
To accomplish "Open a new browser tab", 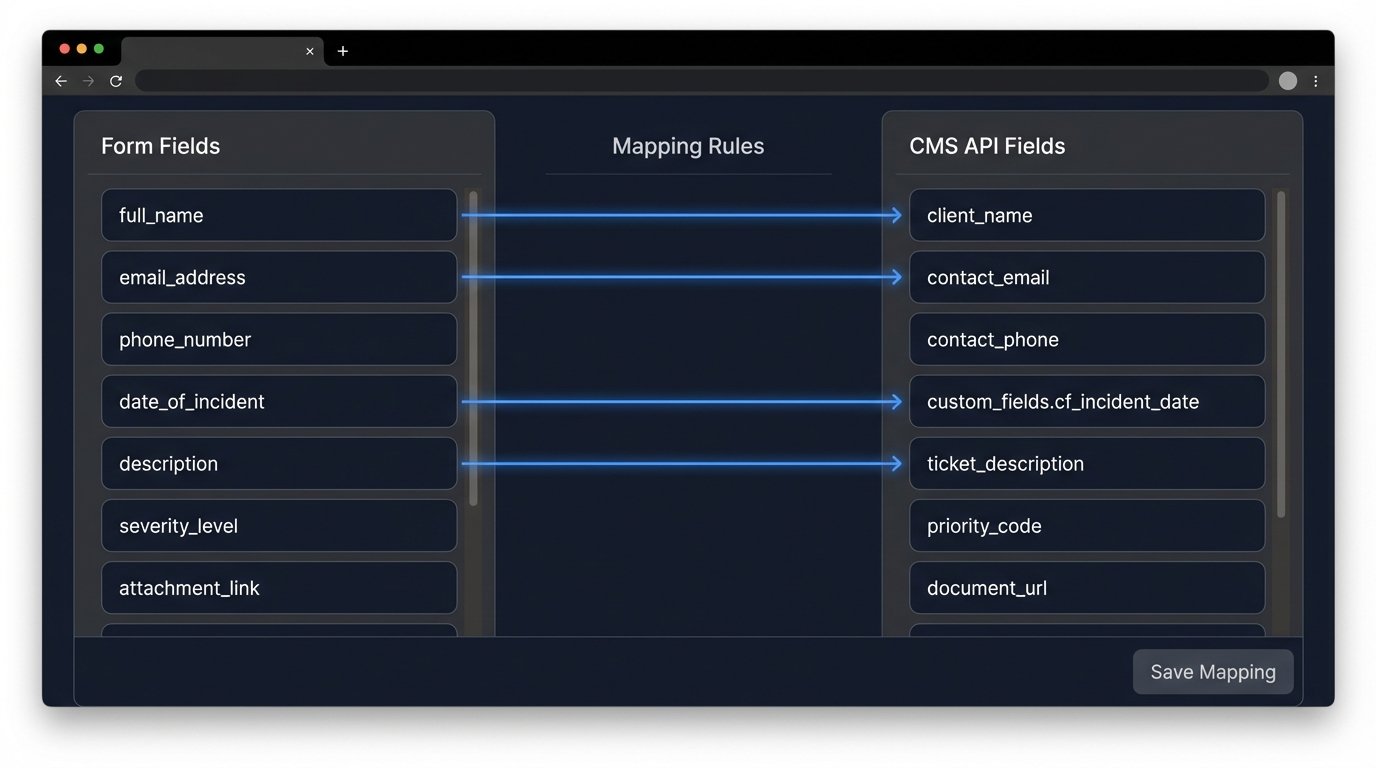I will [x=343, y=51].
